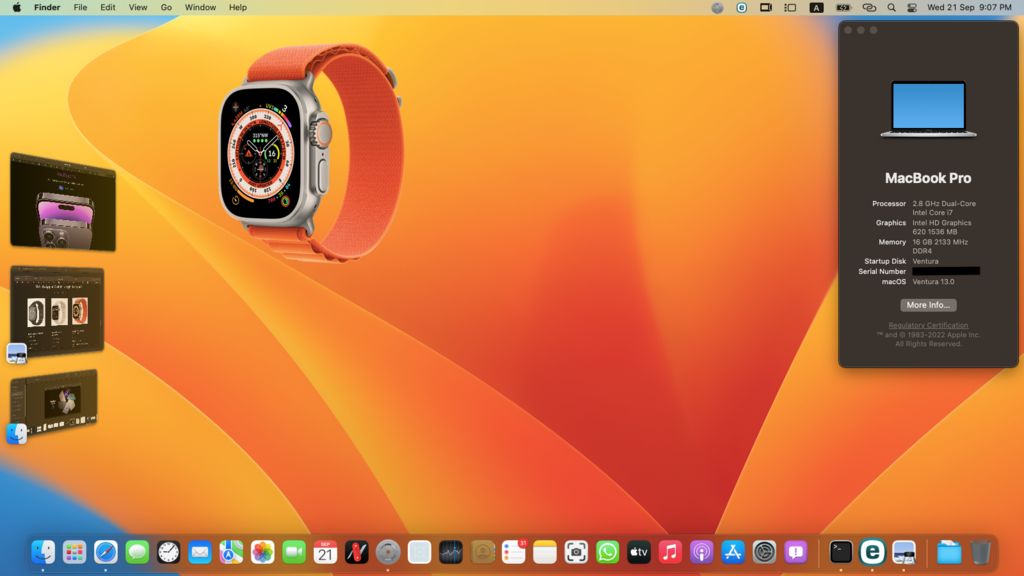Open the Apple TV app
Viewport: 1024px width, 576px height.
[639, 551]
